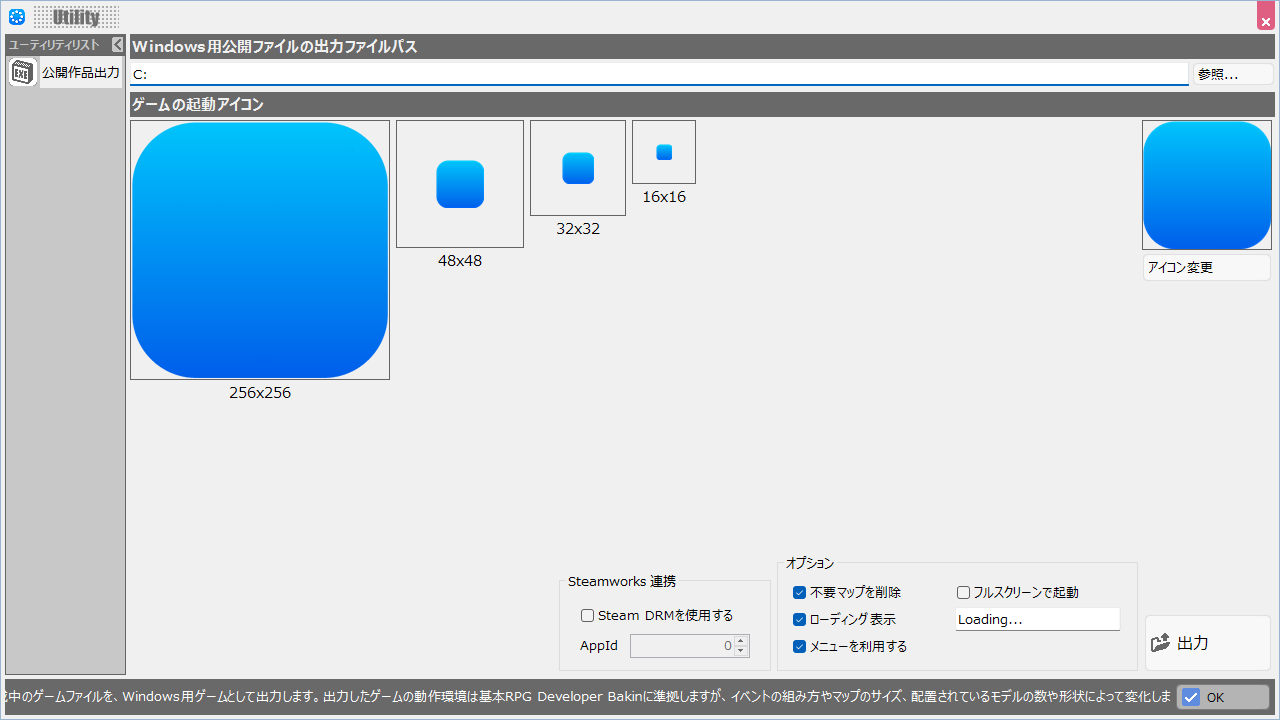Click the 256x256 launch icon preview
This screenshot has height=720, width=1280.
coord(260,250)
